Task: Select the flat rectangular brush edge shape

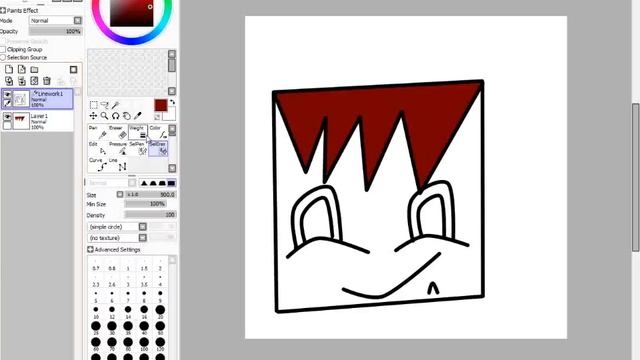Action: (x=171, y=183)
